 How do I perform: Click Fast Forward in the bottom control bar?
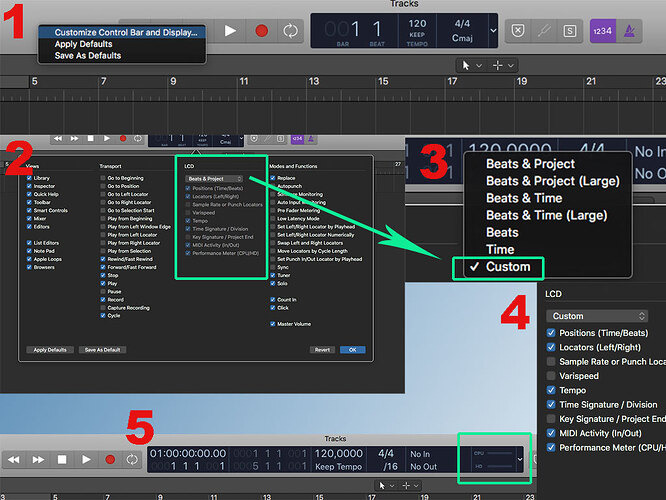pos(38,459)
